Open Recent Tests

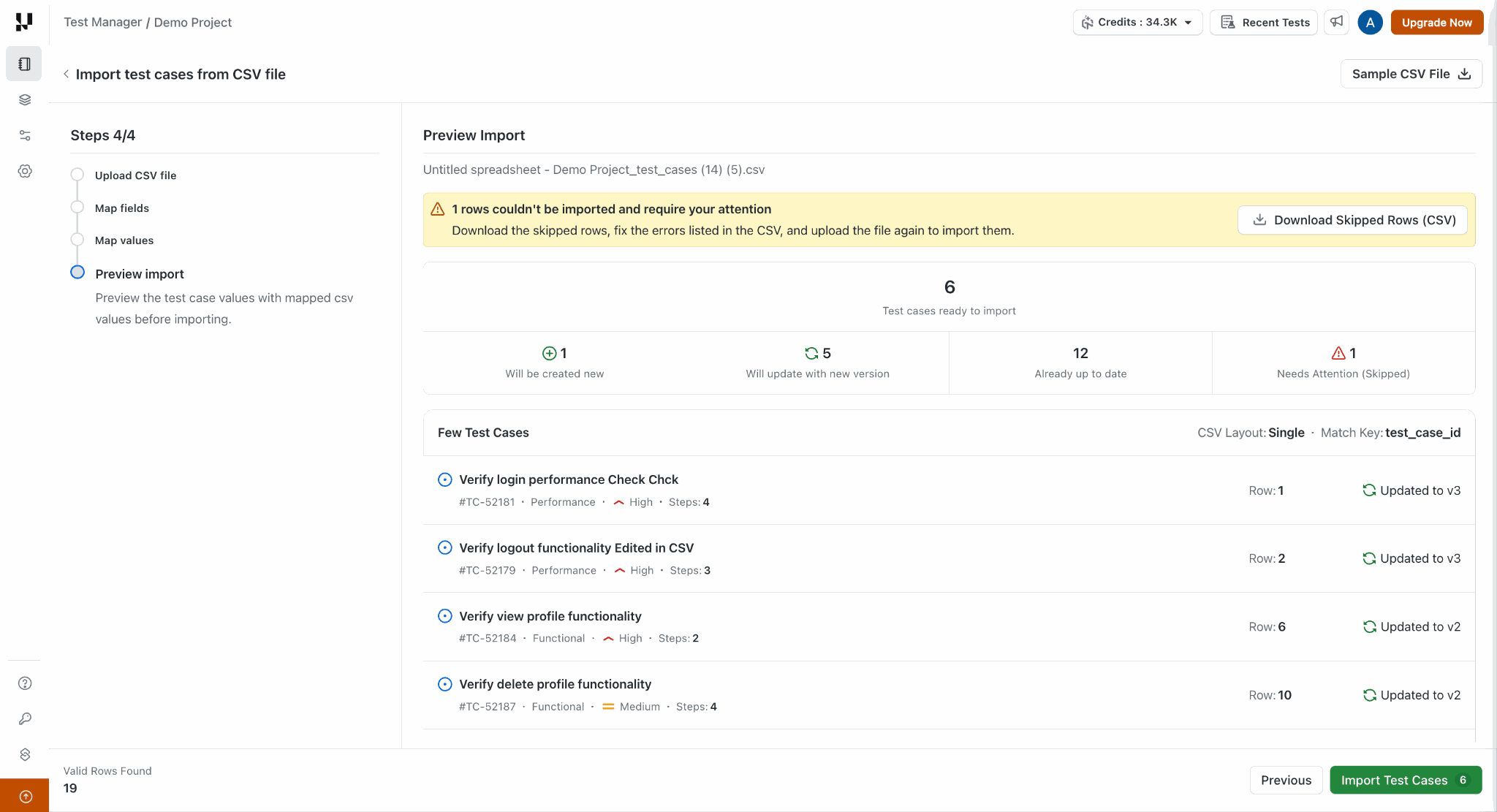point(1264,22)
